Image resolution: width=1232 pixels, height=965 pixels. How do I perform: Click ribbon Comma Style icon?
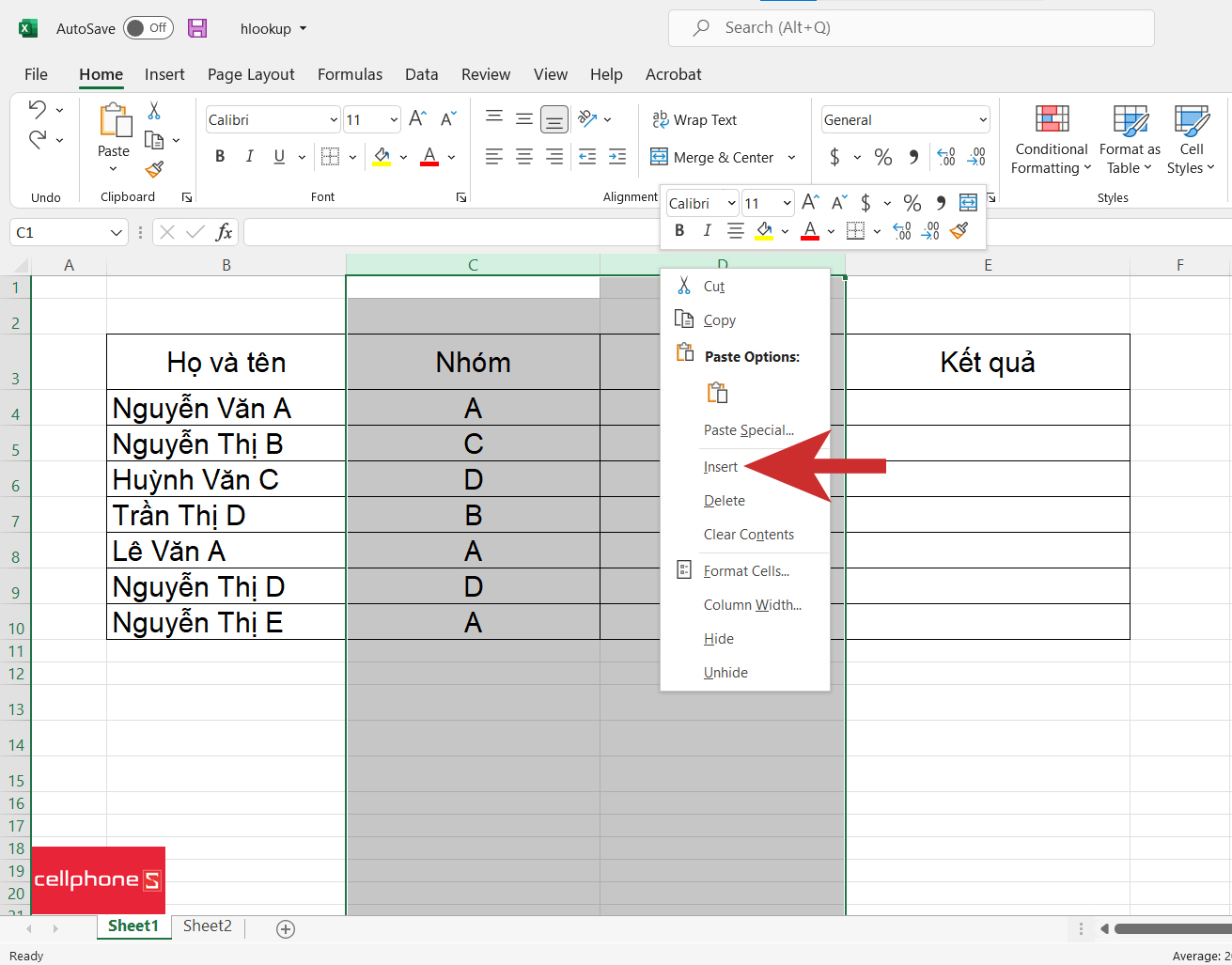coord(912,157)
